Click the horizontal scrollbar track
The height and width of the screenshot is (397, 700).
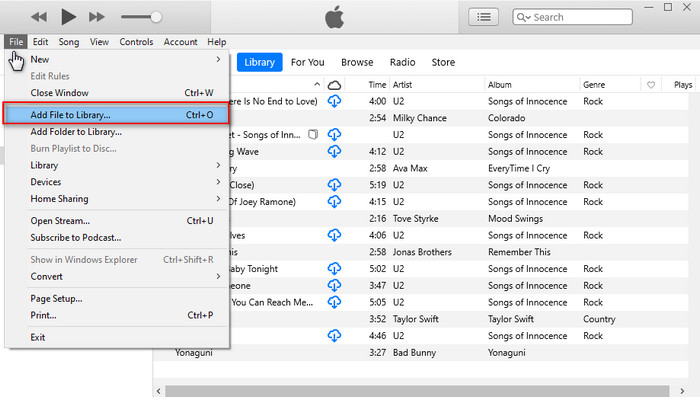tap(417, 391)
